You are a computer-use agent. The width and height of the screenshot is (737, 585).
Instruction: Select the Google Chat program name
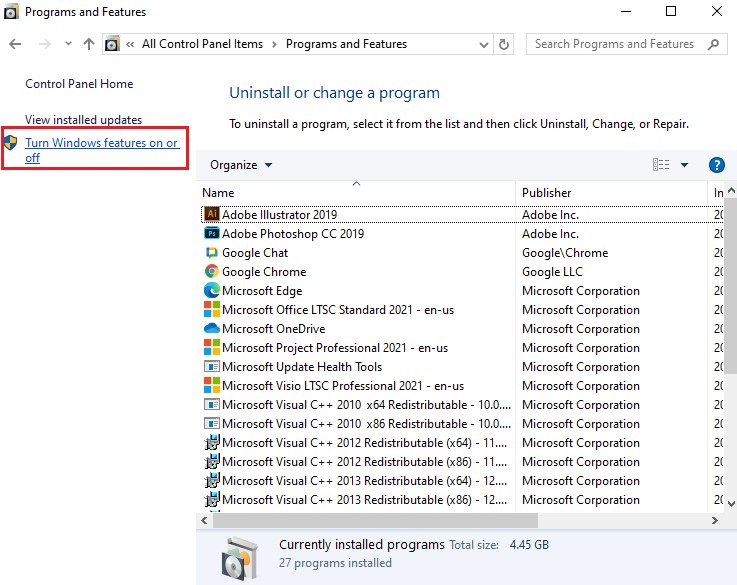(255, 253)
